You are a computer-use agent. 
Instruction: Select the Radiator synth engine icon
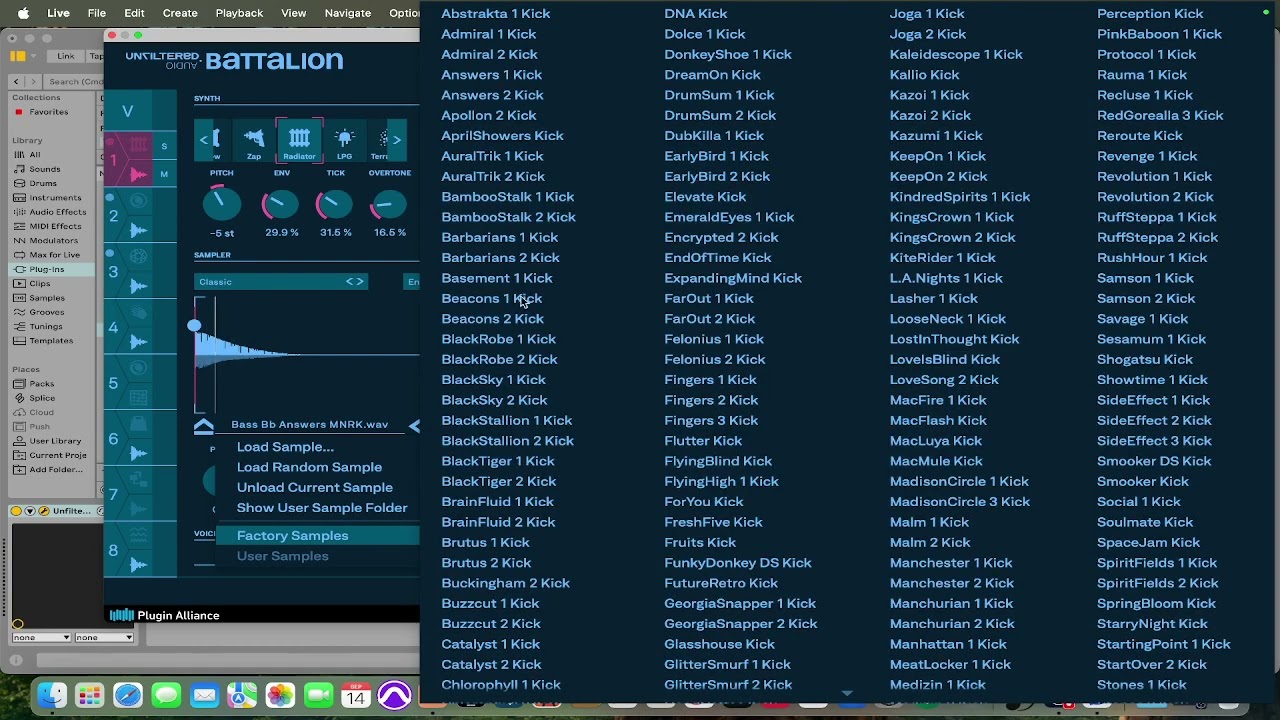(x=299, y=141)
